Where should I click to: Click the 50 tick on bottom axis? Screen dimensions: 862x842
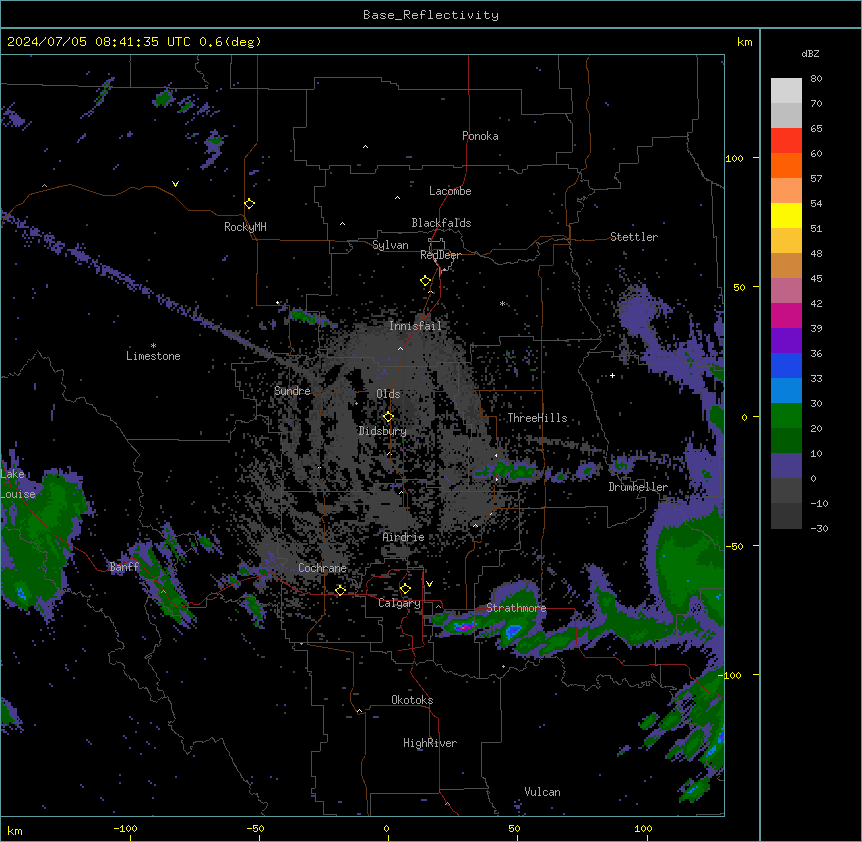coord(514,828)
